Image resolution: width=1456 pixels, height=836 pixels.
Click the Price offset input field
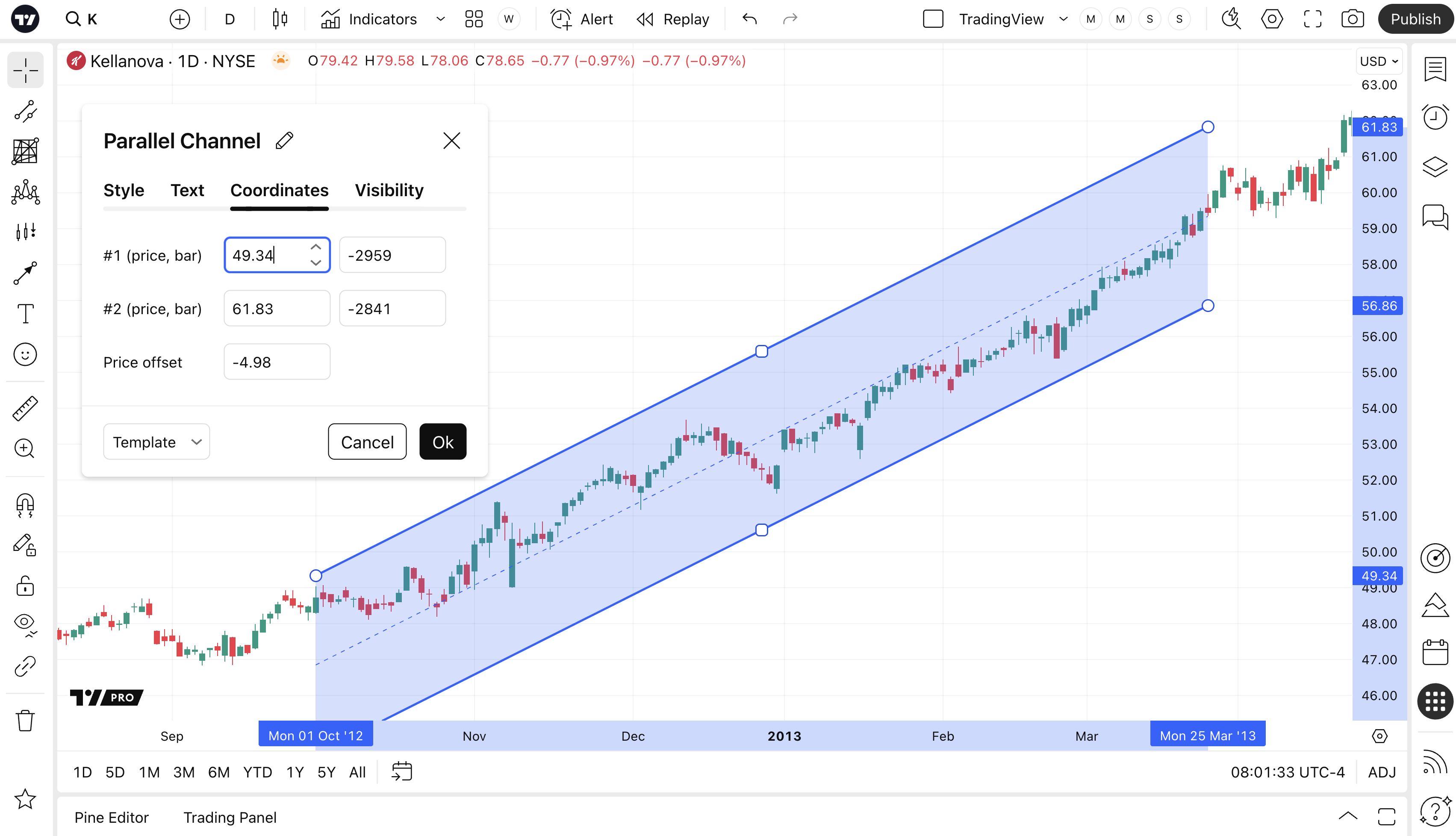coord(277,362)
